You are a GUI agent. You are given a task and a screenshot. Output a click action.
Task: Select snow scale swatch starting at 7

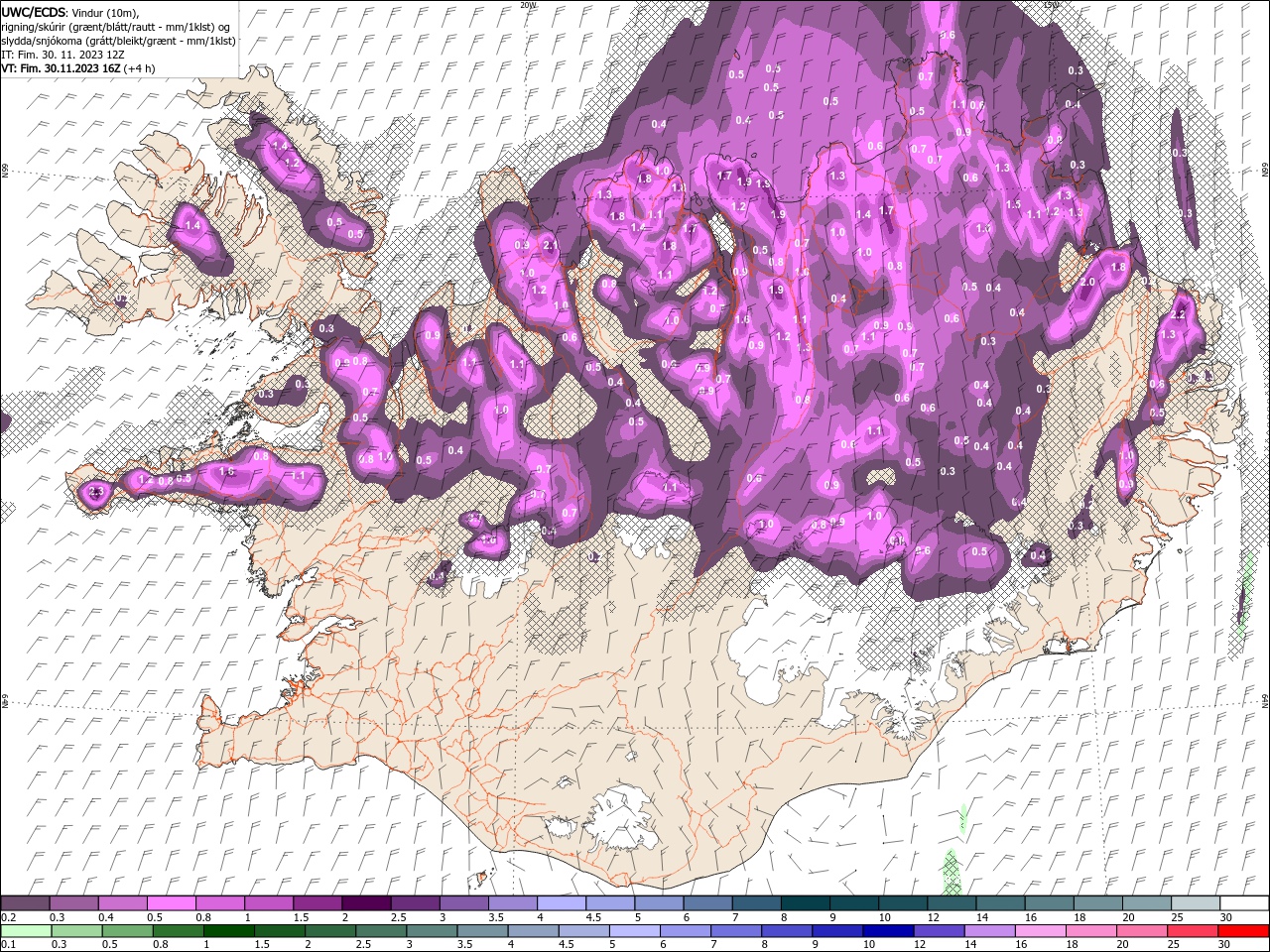click(755, 903)
